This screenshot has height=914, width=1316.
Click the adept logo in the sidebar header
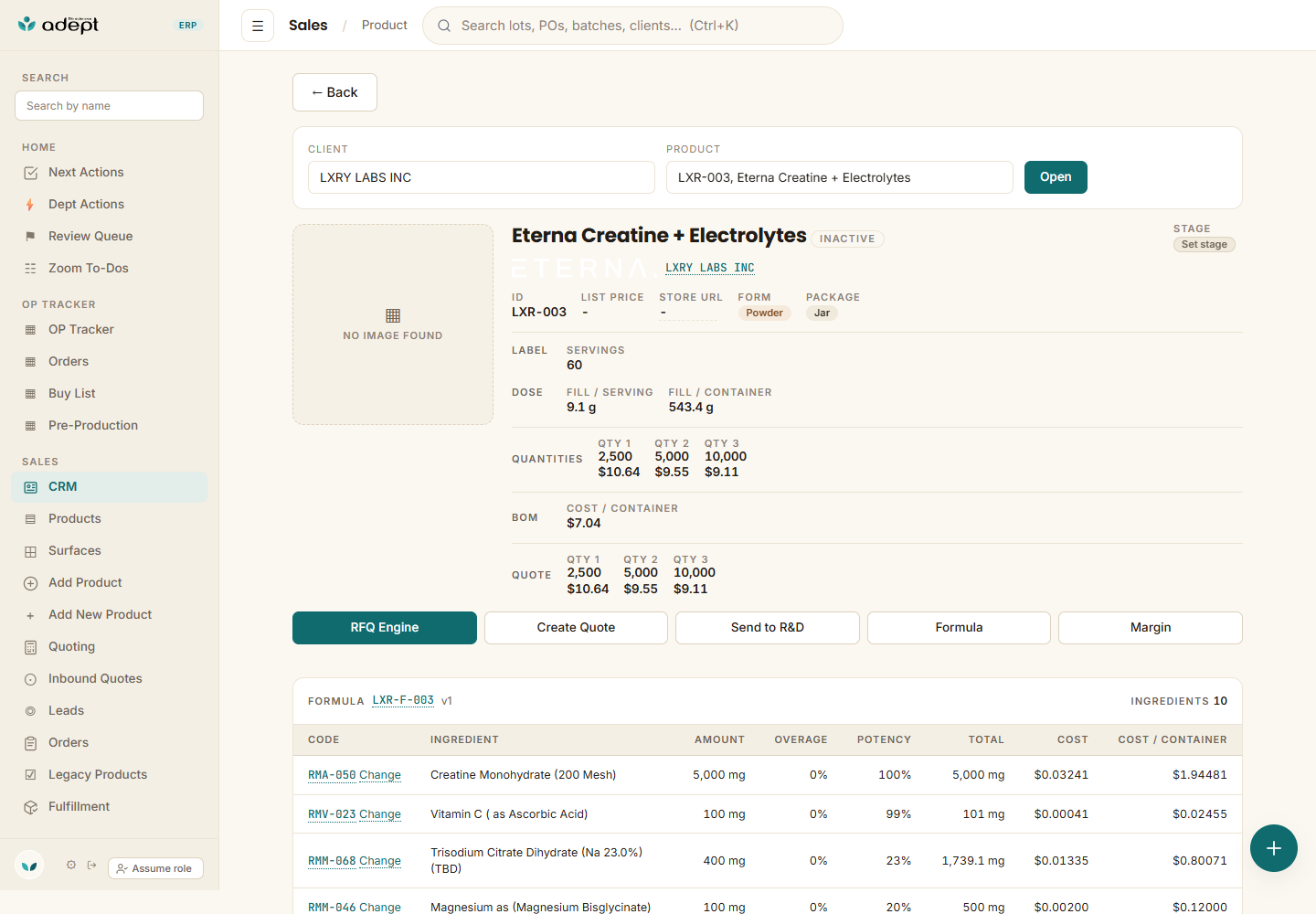pyautogui.click(x=58, y=25)
